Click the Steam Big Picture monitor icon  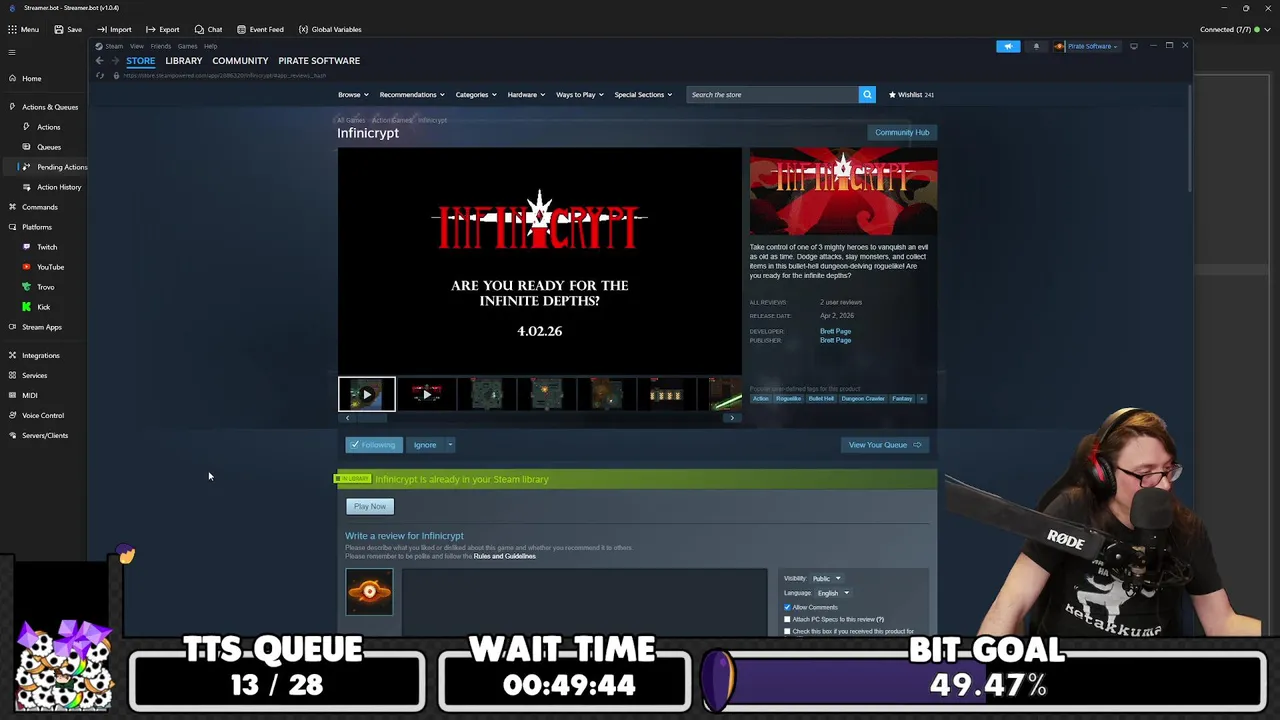pyautogui.click(x=1133, y=46)
